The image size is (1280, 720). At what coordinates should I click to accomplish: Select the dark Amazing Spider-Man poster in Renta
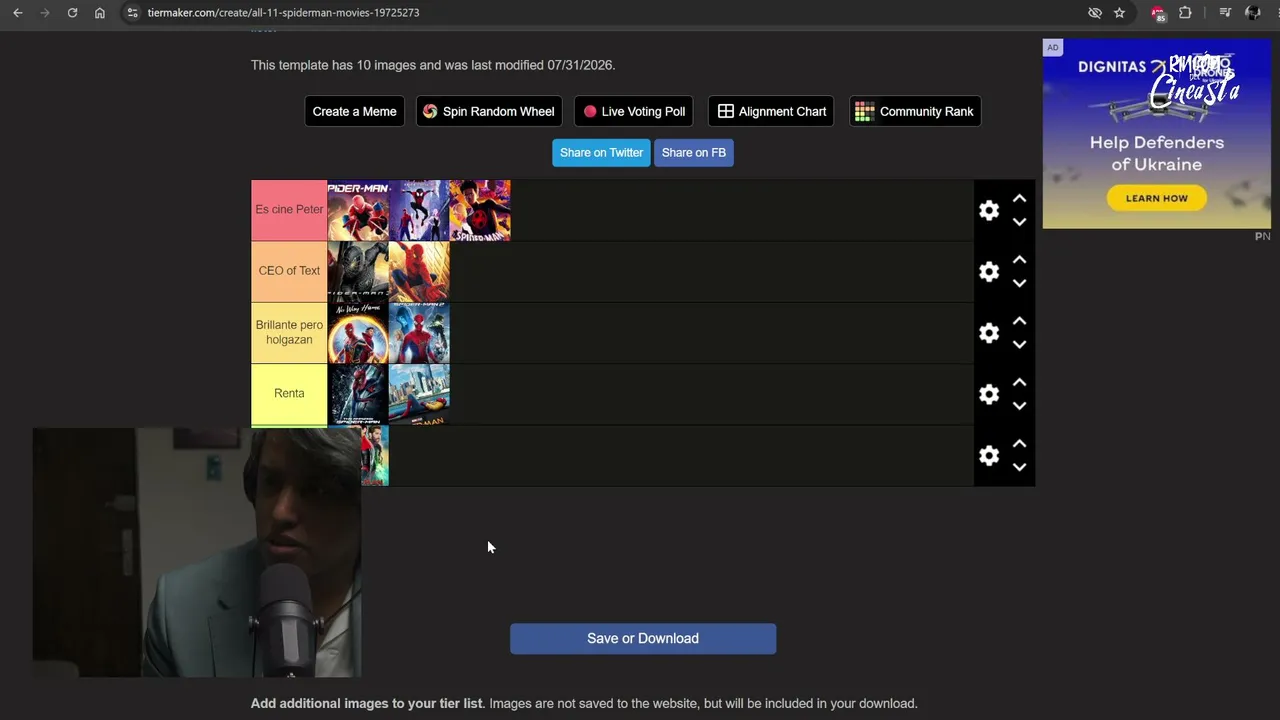[x=358, y=394]
